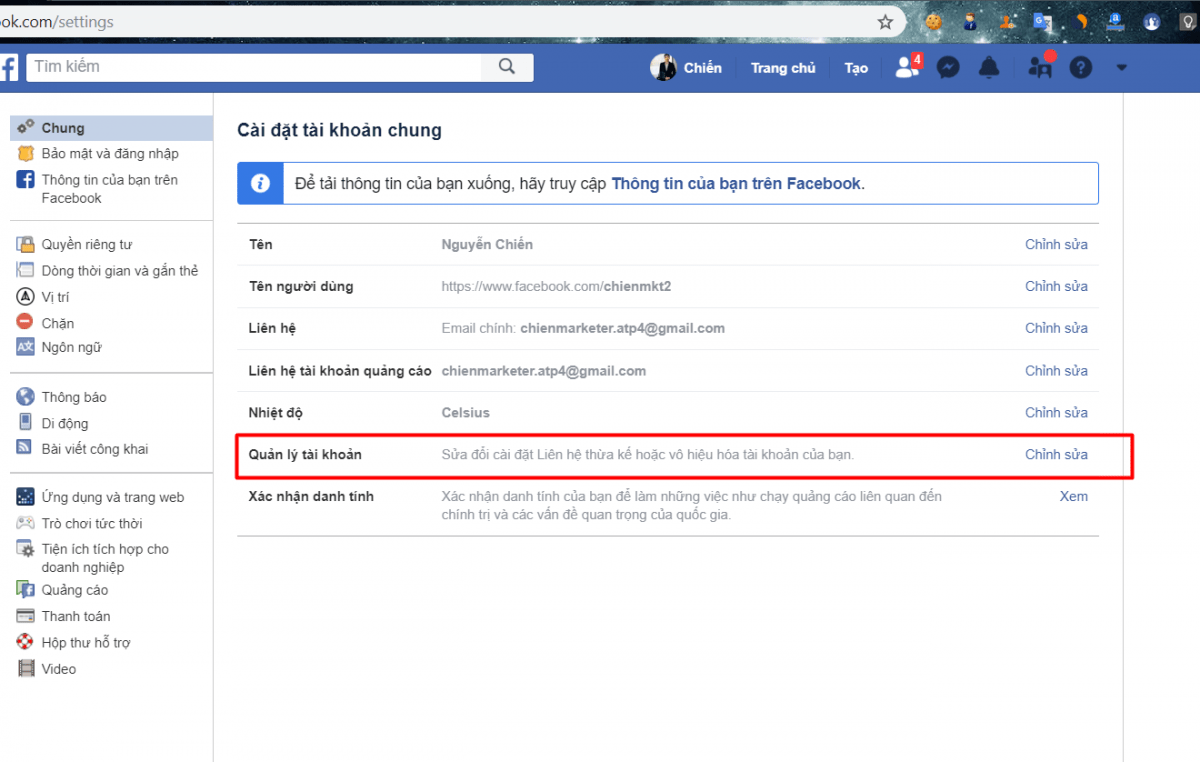This screenshot has width=1200, height=762.
Task: Click Chỉnh sửa for Quản lý tài khoản
Action: click(1056, 454)
